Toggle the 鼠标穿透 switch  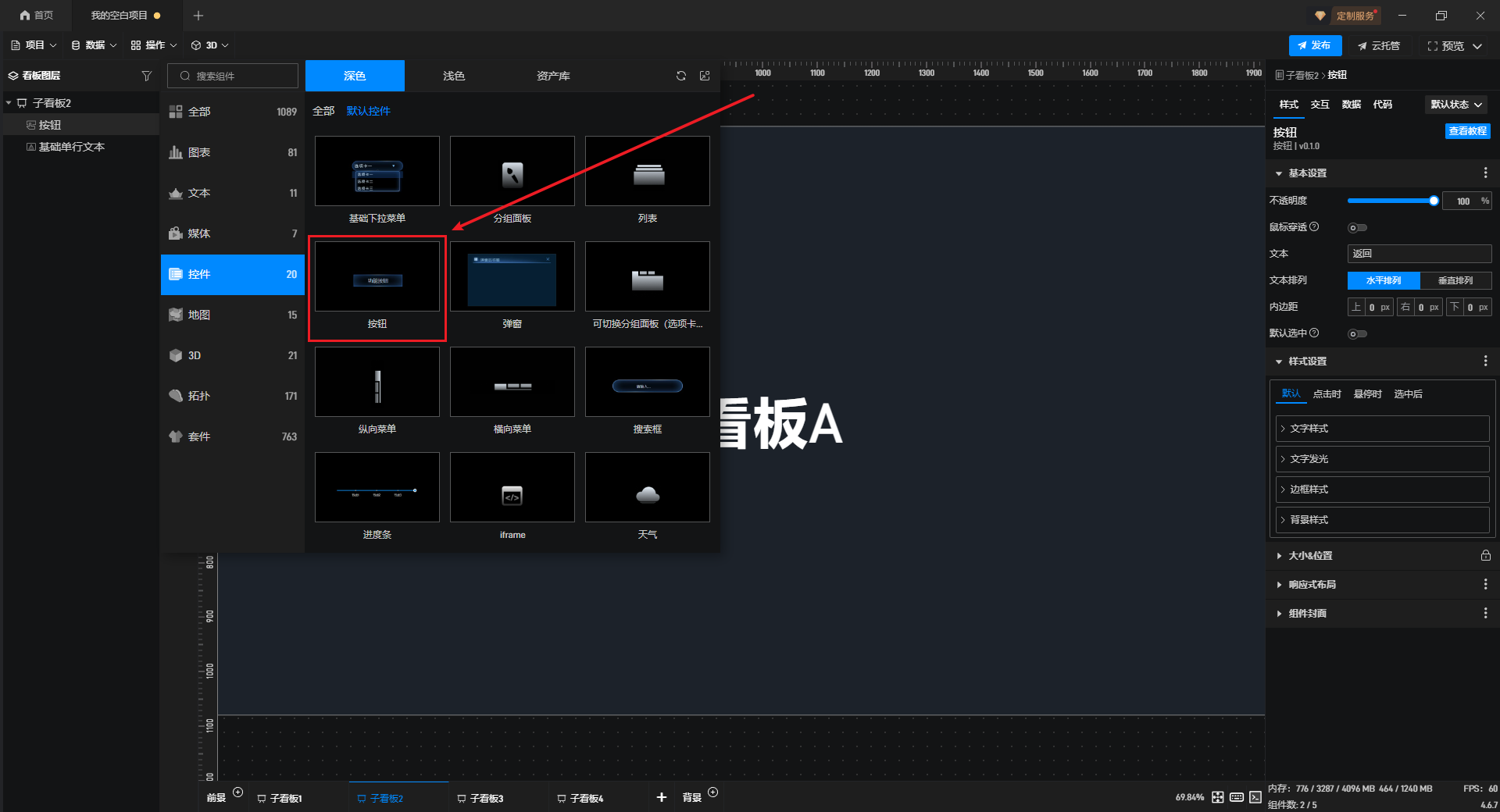[1357, 228]
